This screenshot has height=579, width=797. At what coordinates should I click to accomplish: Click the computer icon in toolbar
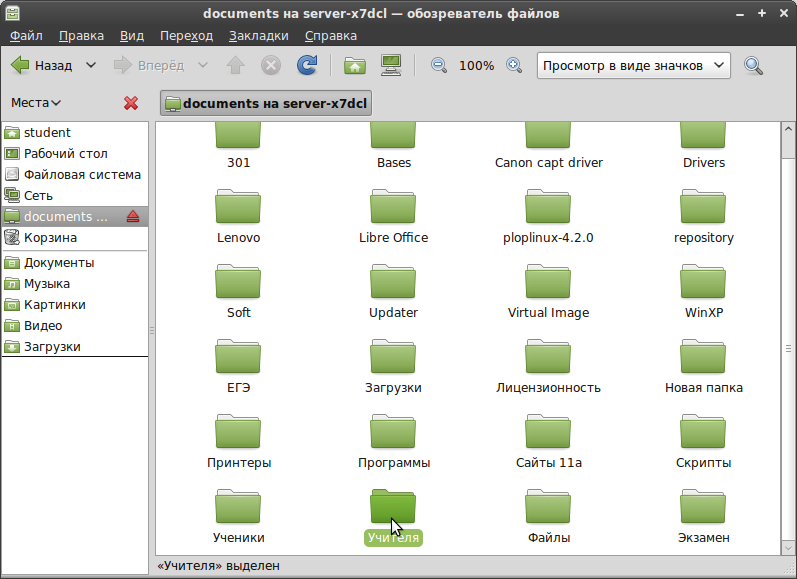(x=391, y=66)
